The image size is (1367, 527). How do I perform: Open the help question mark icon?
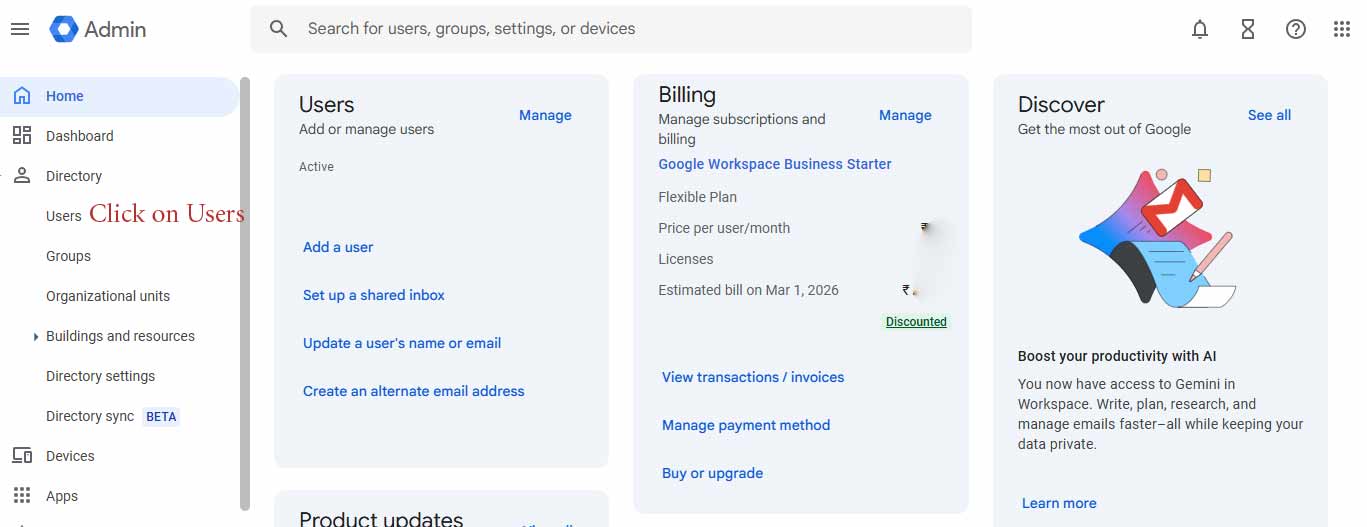1296,29
